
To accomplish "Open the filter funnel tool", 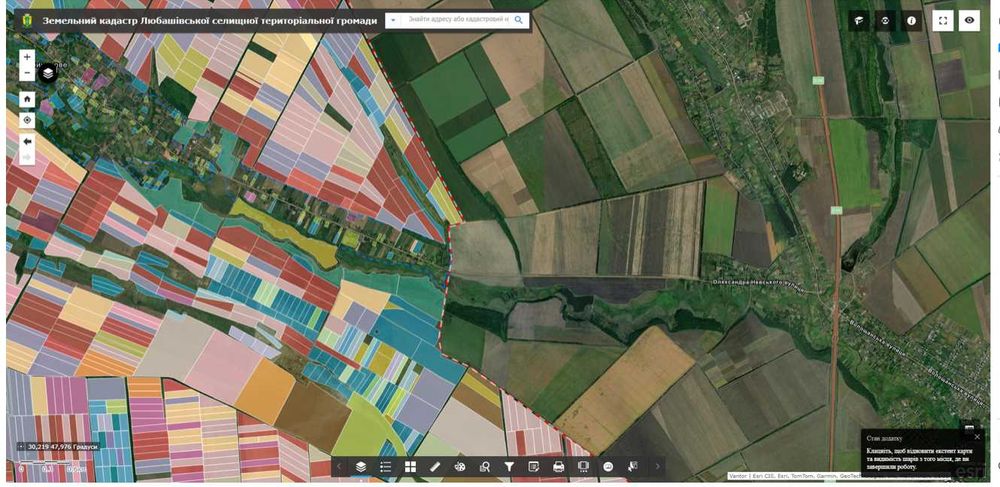I will click(x=509, y=467).
